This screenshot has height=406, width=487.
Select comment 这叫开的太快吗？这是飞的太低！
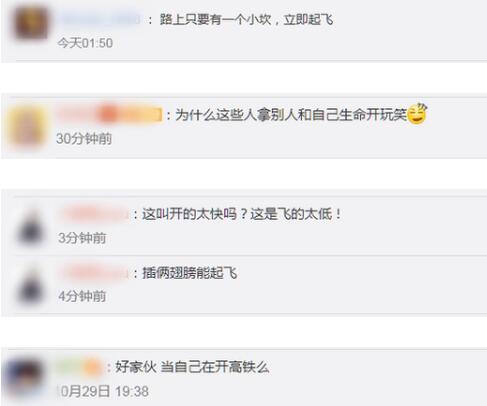click(x=242, y=214)
